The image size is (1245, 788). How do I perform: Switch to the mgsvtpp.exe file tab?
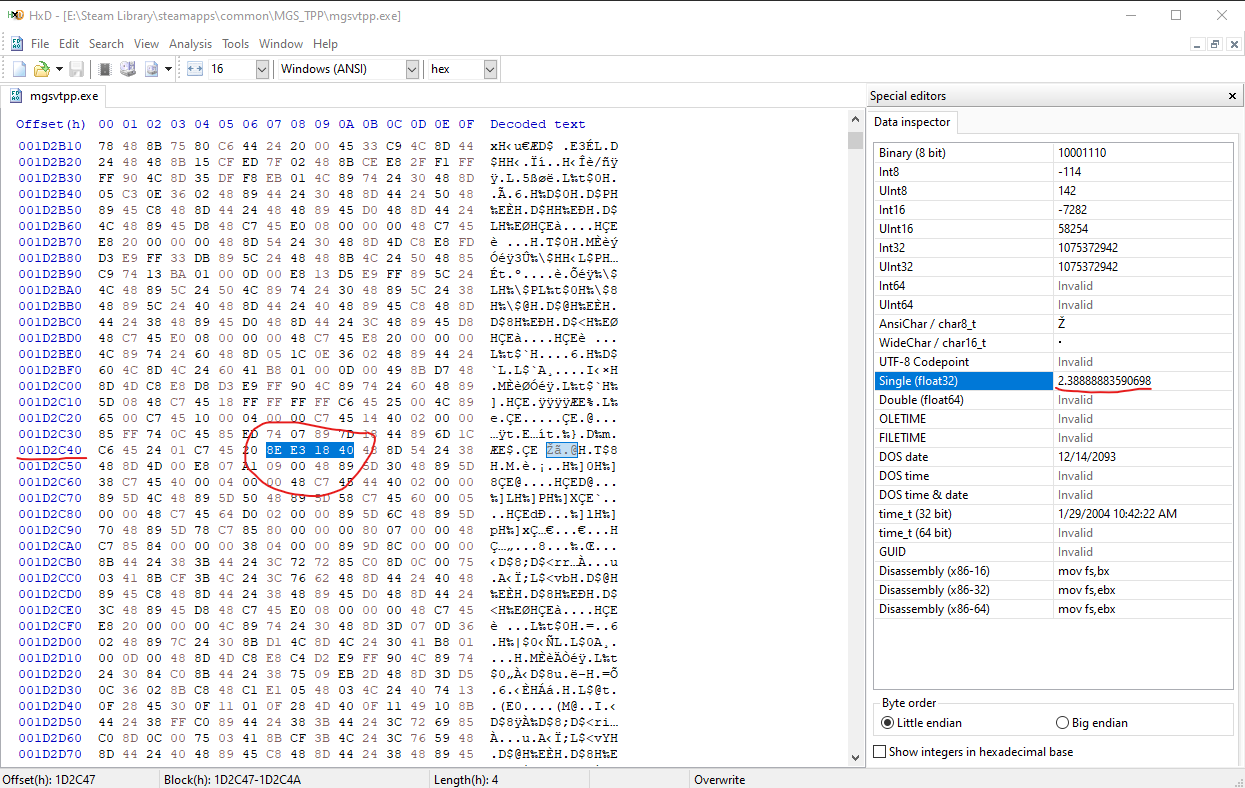pyautogui.click(x=54, y=96)
